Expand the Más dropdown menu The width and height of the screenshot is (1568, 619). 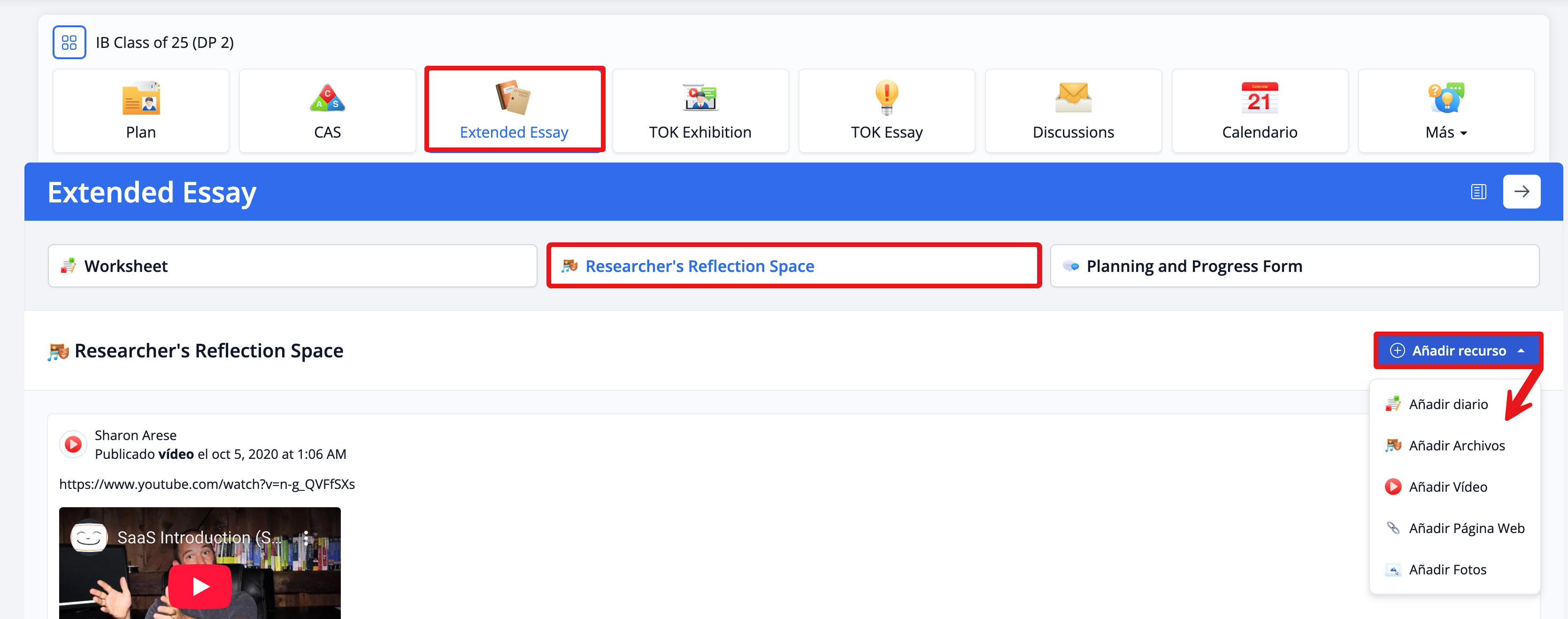pyautogui.click(x=1445, y=132)
